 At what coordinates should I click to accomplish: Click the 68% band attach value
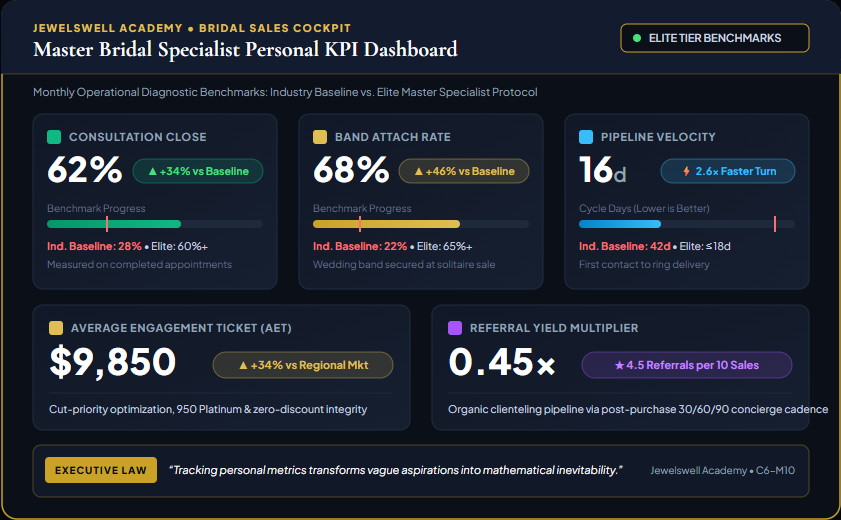point(351,170)
